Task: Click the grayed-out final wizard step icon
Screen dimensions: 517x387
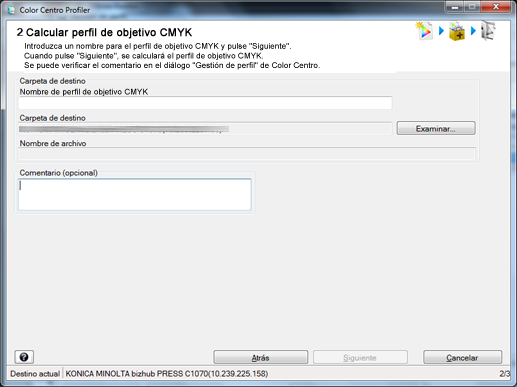Action: point(488,31)
